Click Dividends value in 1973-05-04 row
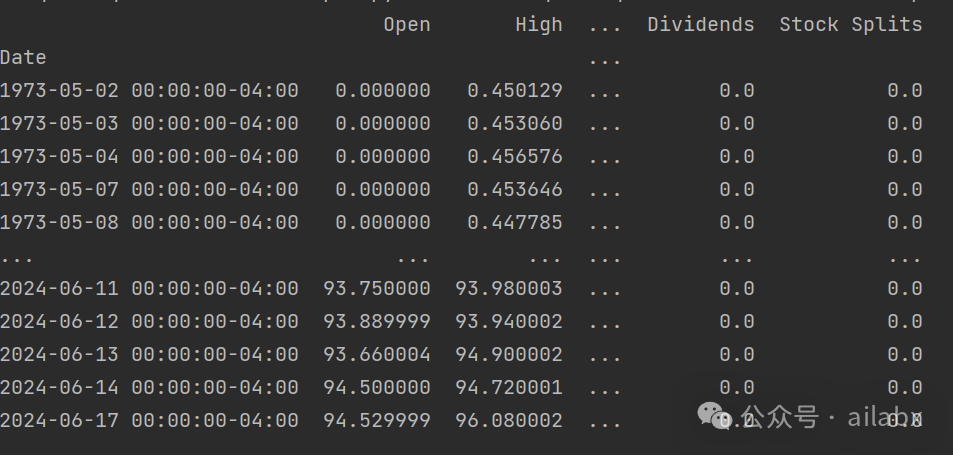953x455 pixels. pos(737,156)
